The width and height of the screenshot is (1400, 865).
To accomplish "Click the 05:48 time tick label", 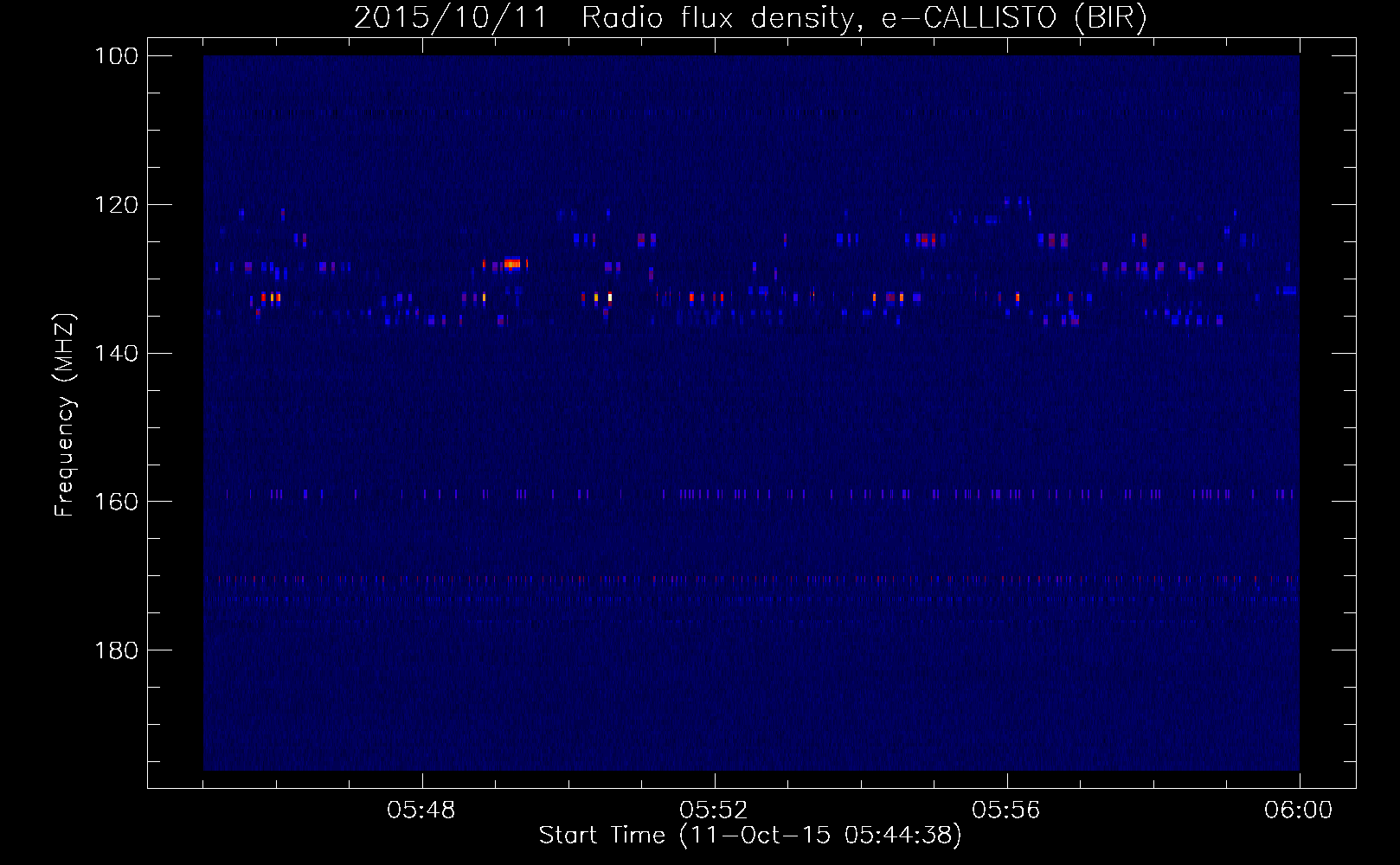I will [421, 811].
